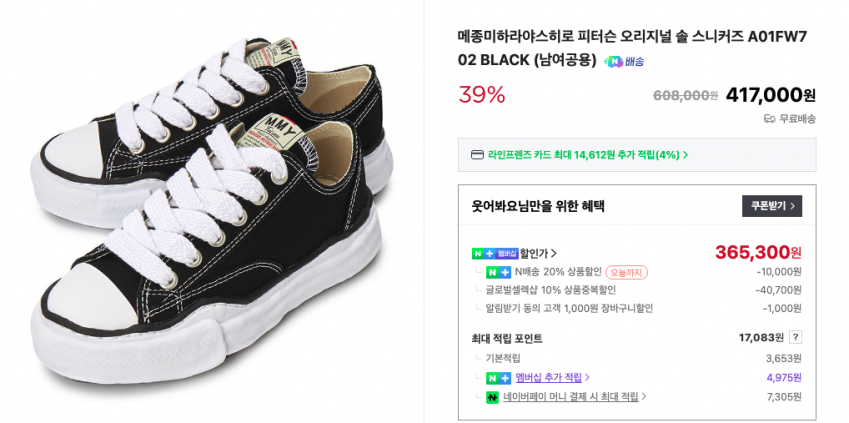This screenshot has height=423, width=849.
Task: Click the 오늘까지 deadline badge
Action: (x=627, y=272)
